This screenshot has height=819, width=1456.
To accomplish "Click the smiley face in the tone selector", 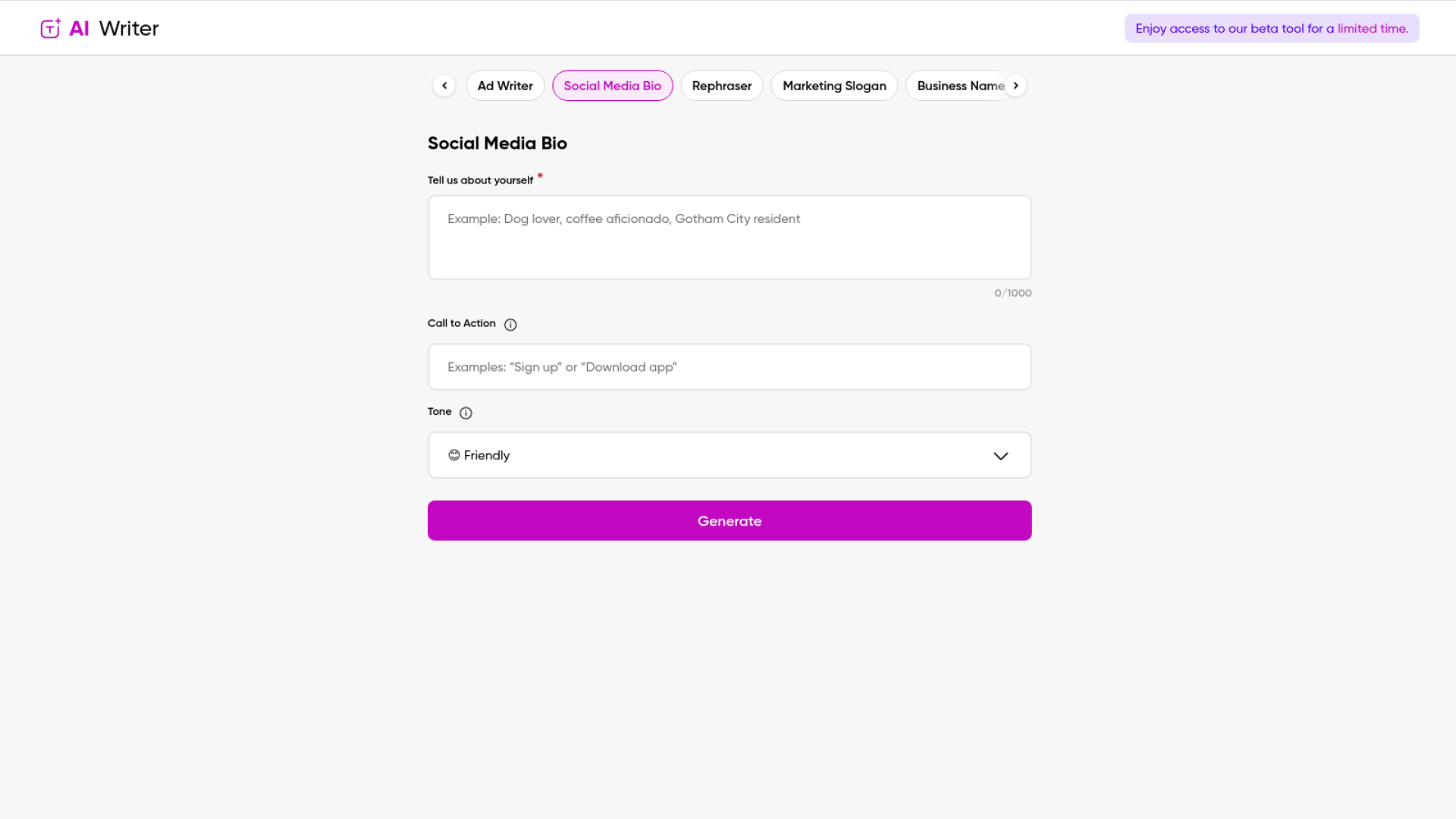I will click(453, 455).
